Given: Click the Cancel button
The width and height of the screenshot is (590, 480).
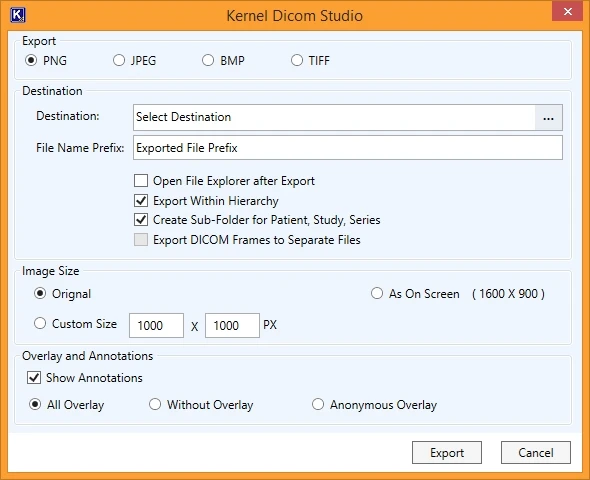Looking at the screenshot, I should [x=536, y=453].
